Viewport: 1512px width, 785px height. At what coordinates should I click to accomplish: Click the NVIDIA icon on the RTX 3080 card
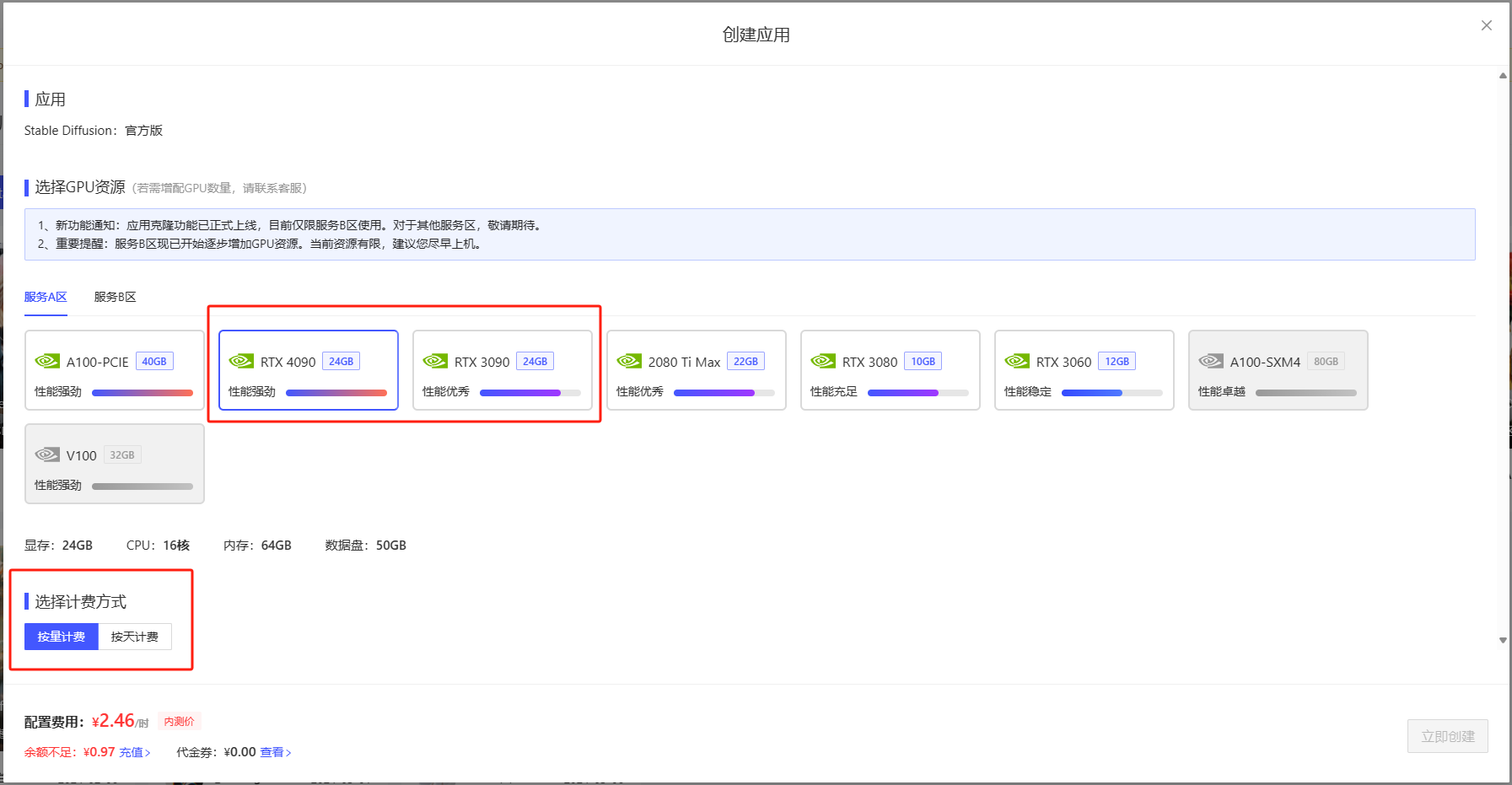click(823, 361)
